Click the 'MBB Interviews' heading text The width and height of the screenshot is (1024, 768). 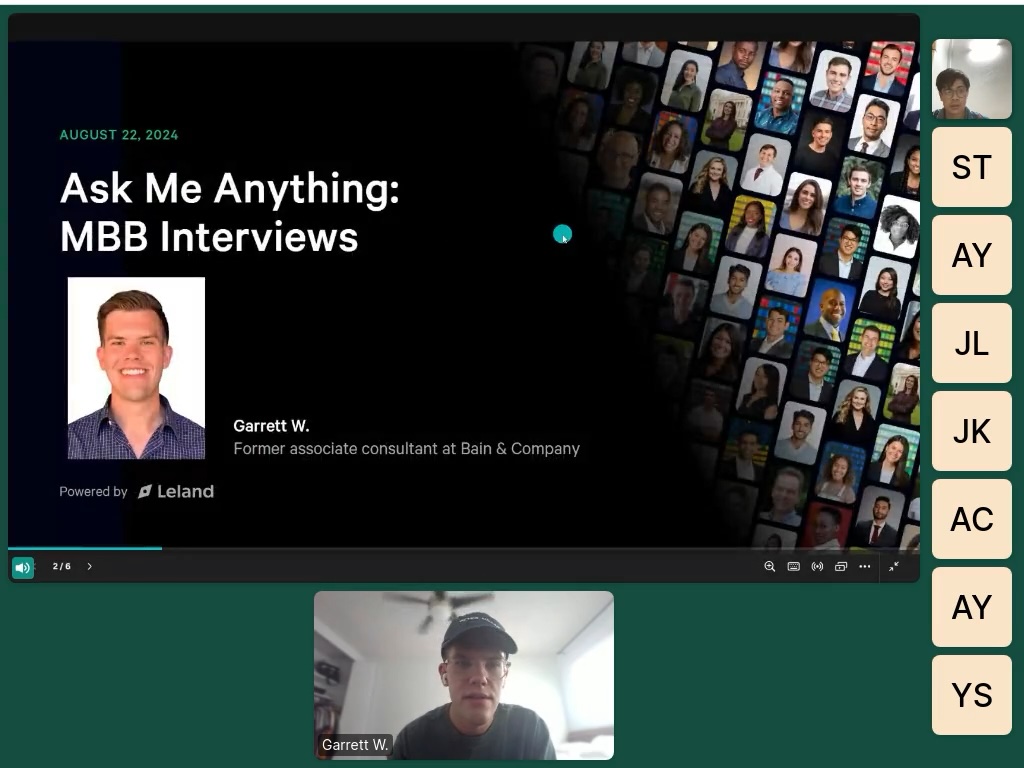[x=209, y=236]
